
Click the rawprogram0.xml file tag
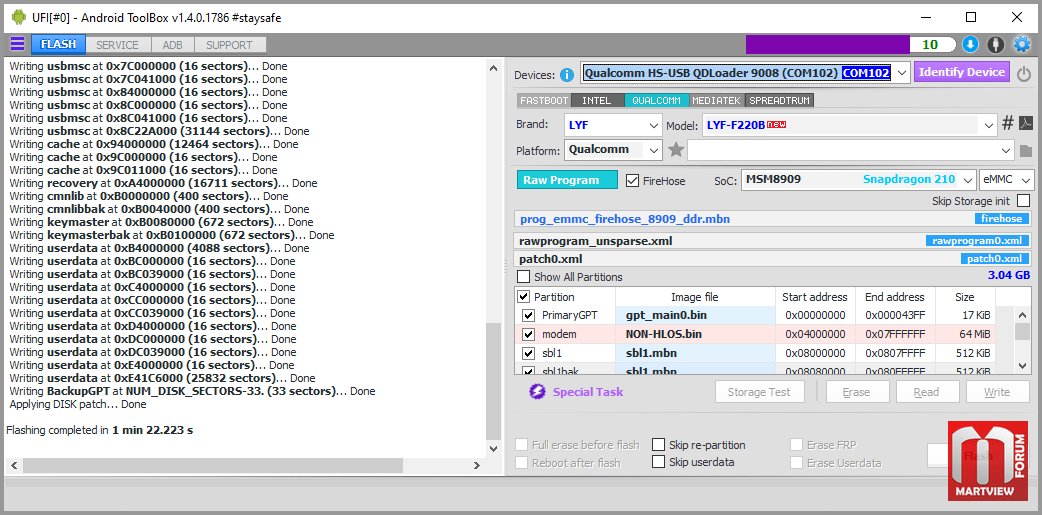click(x=978, y=241)
